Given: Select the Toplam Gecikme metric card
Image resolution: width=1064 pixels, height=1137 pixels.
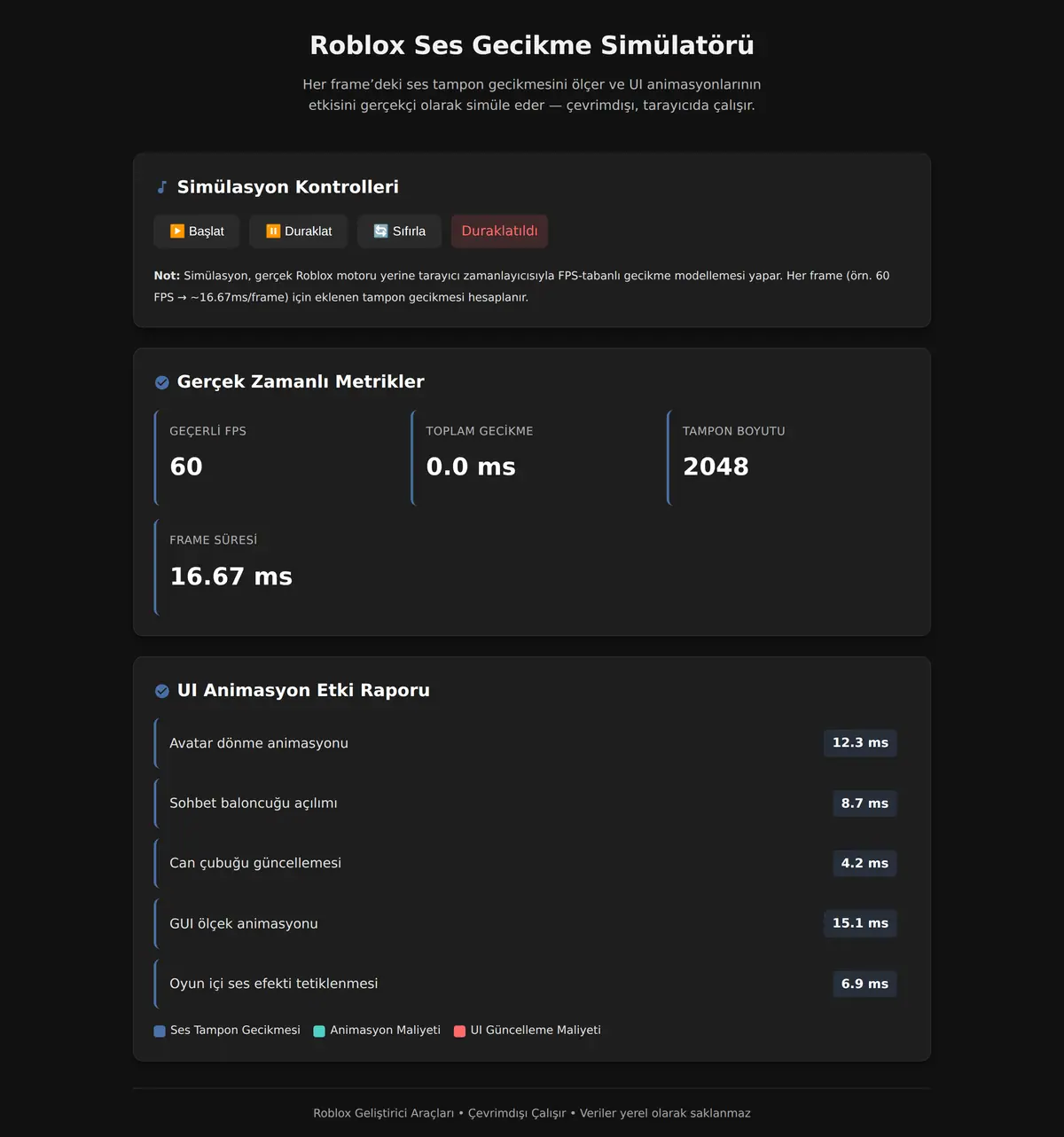Looking at the screenshot, I should coord(532,458).
